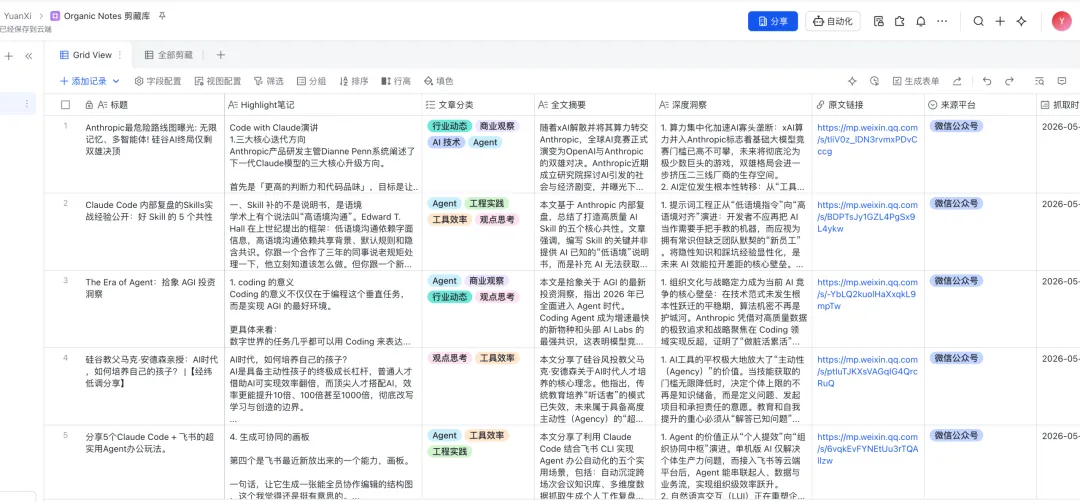
Task: Click the export share arrow icon in toolbar
Action: click(957, 81)
